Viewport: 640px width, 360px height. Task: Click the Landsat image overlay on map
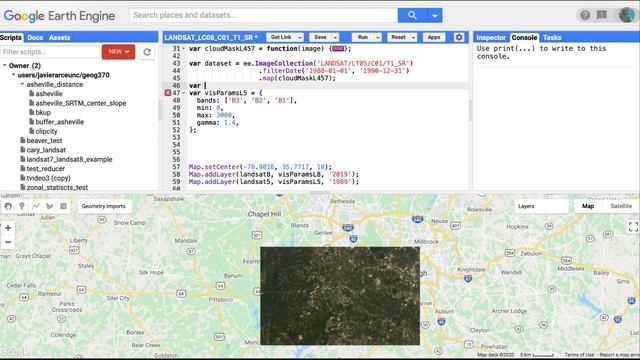pyautogui.click(x=340, y=296)
